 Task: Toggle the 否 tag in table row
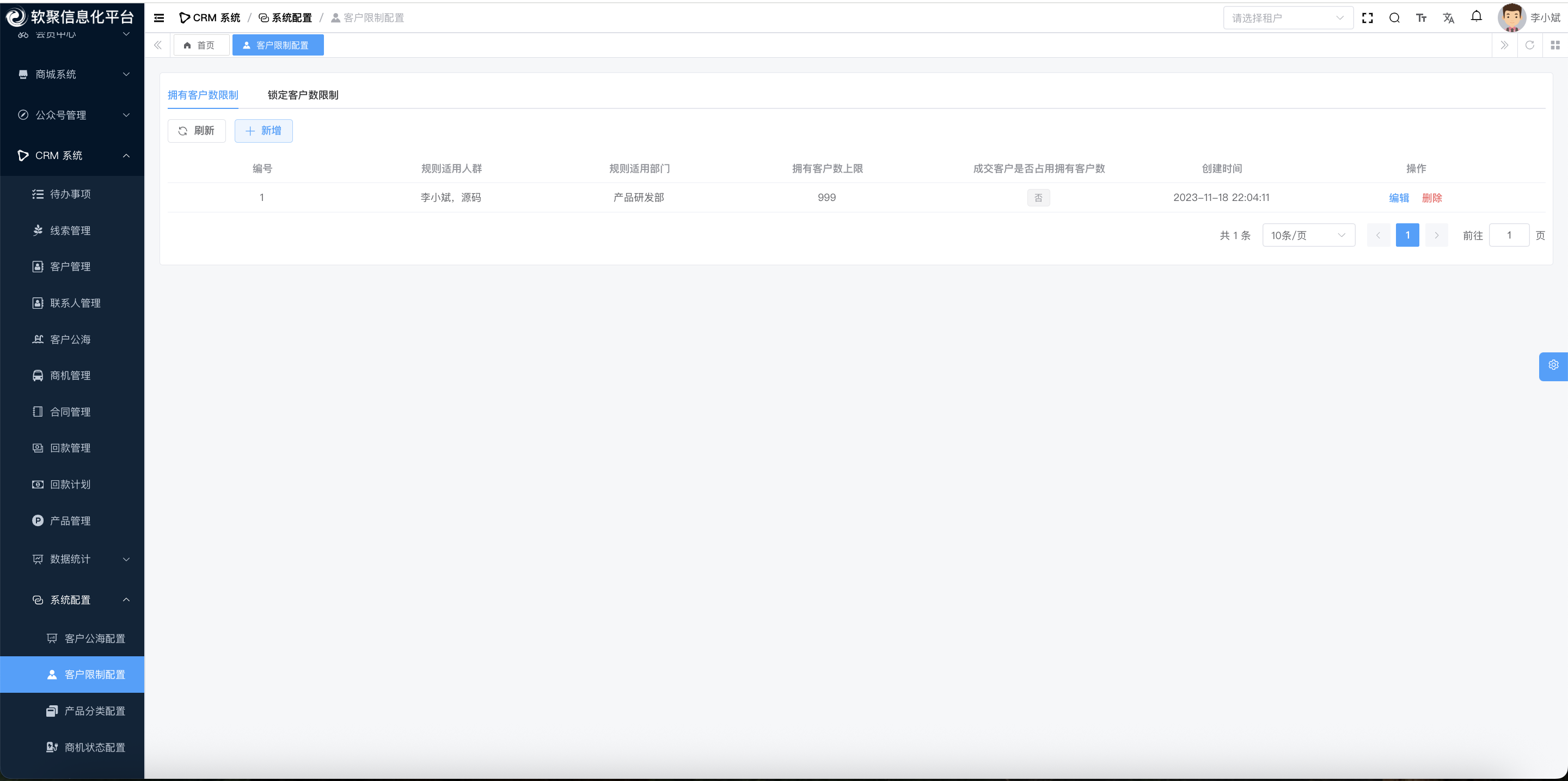point(1038,198)
